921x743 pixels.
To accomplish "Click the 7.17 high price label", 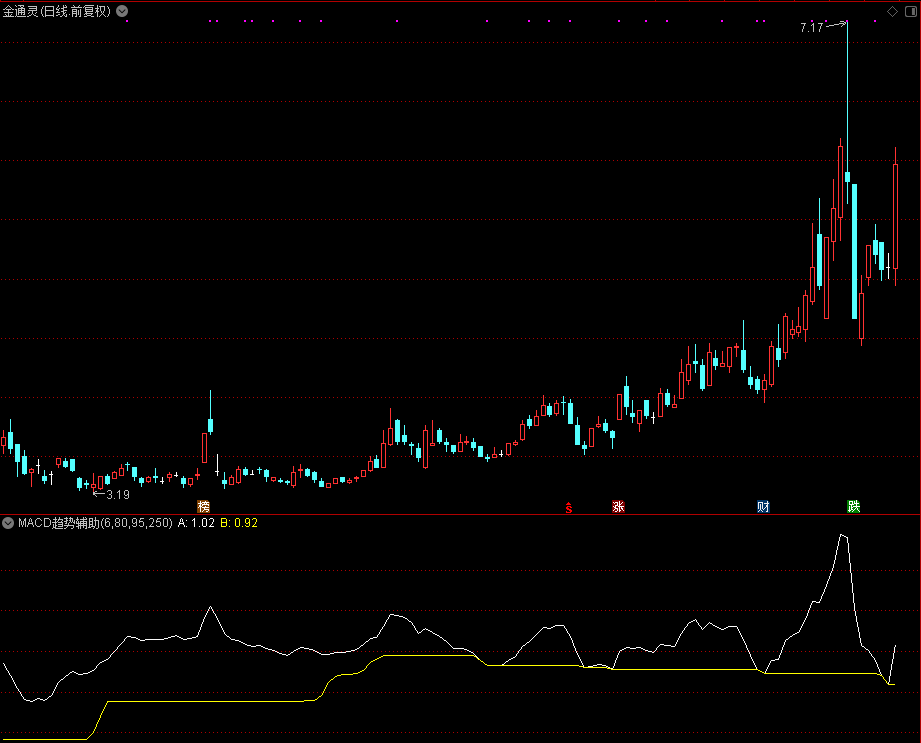I will coord(811,28).
